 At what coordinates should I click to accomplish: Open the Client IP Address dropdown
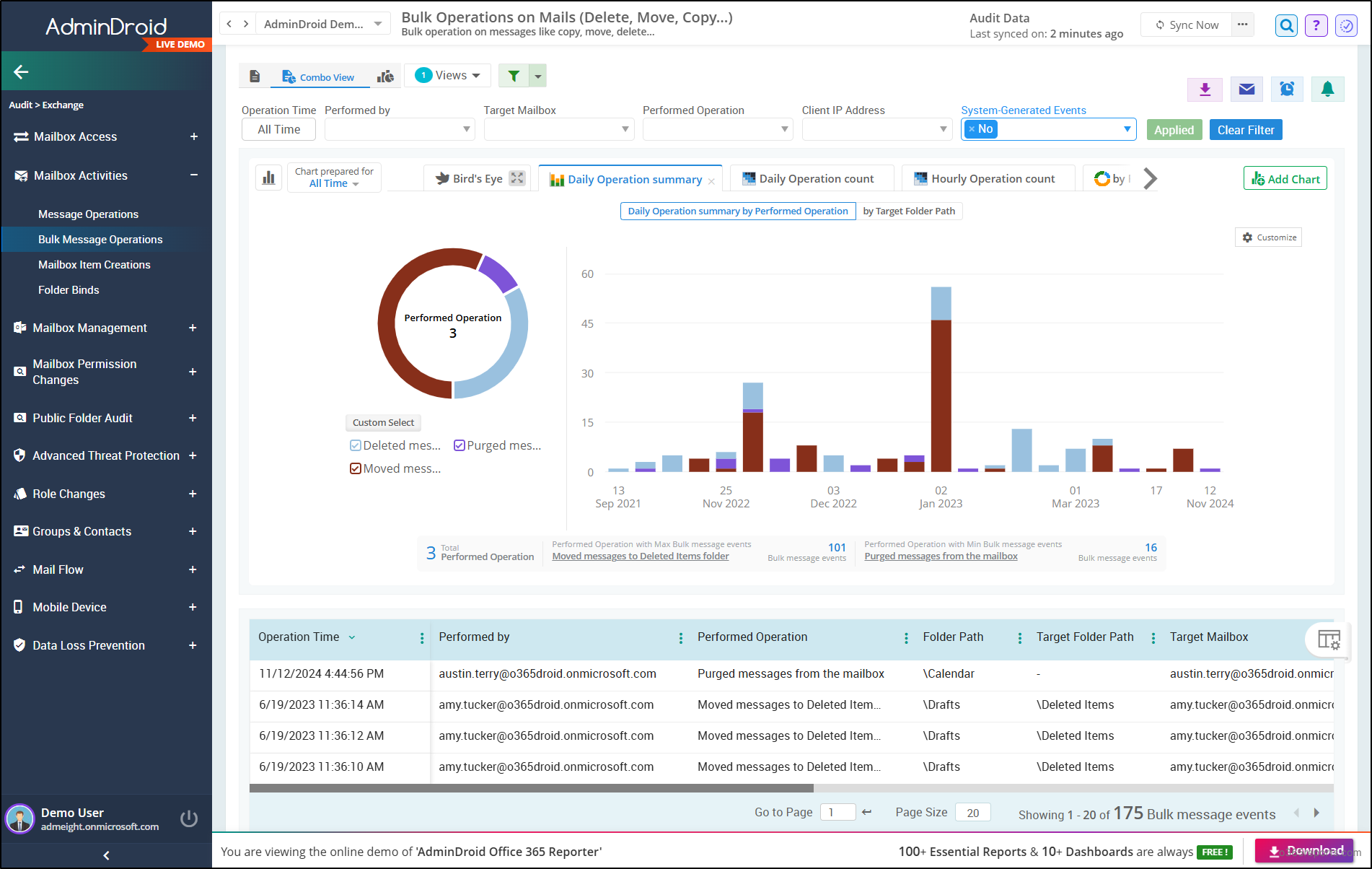877,129
